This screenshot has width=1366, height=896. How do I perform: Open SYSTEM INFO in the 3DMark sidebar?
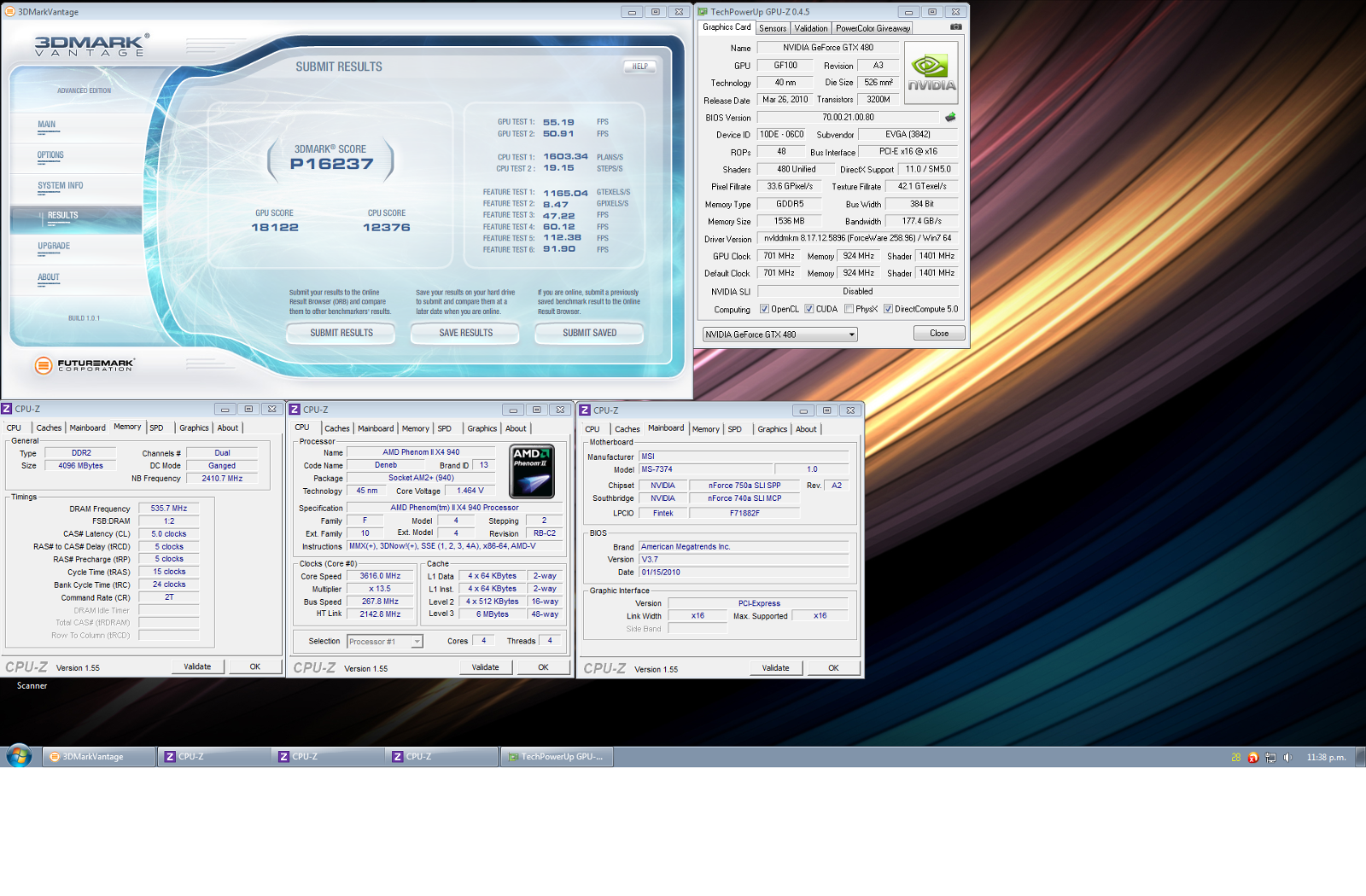pyautogui.click(x=60, y=185)
